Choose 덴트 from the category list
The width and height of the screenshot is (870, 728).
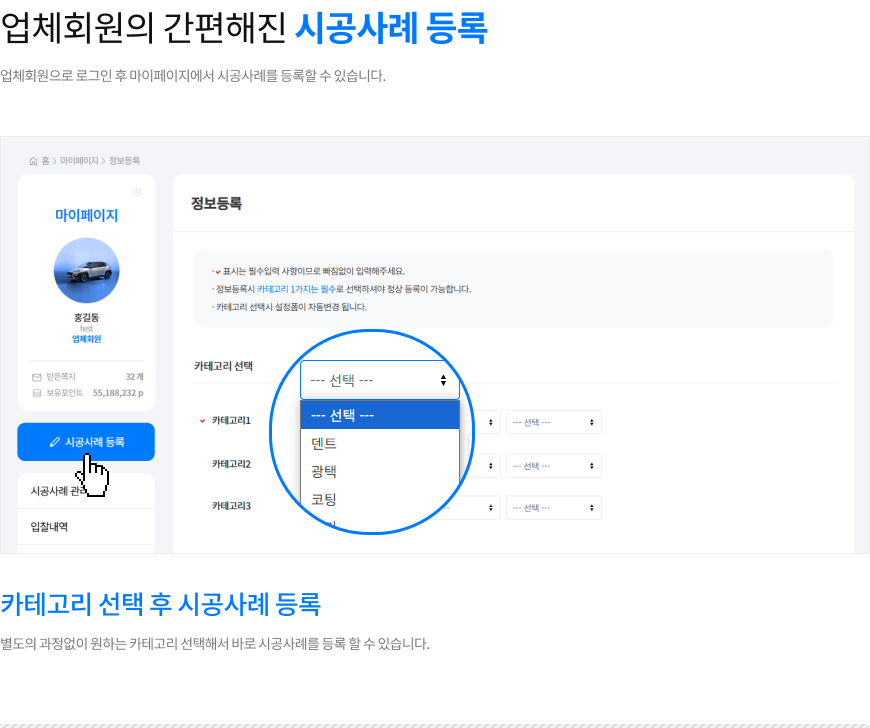click(380, 443)
